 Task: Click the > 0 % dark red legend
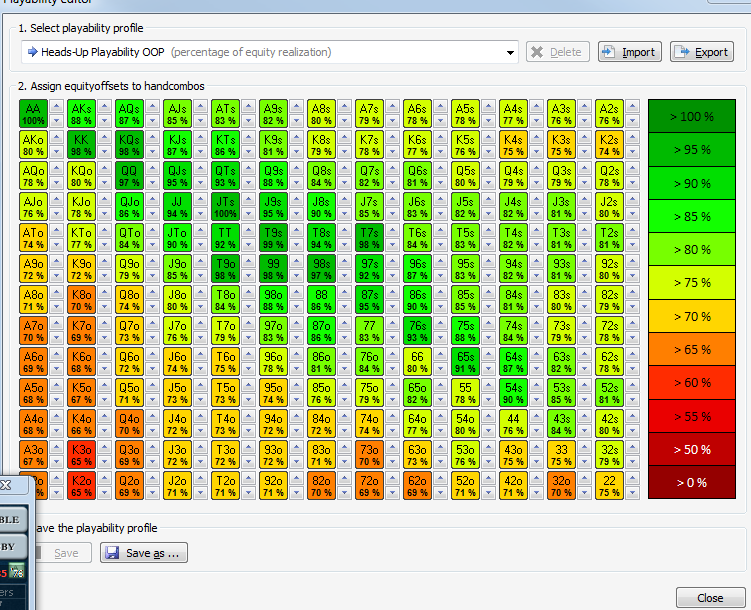[692, 483]
